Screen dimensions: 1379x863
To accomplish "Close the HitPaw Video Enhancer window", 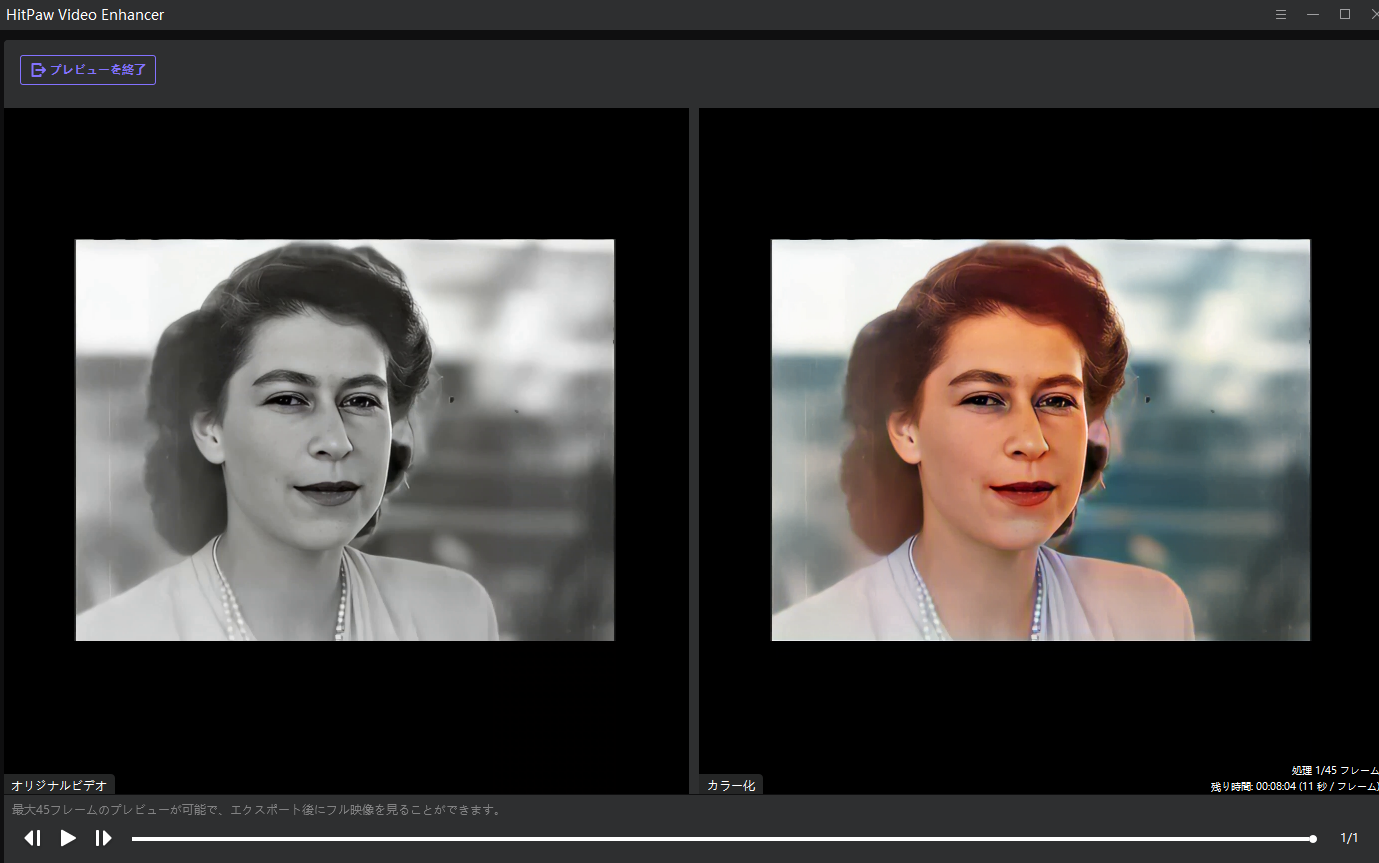I will 1374,14.
